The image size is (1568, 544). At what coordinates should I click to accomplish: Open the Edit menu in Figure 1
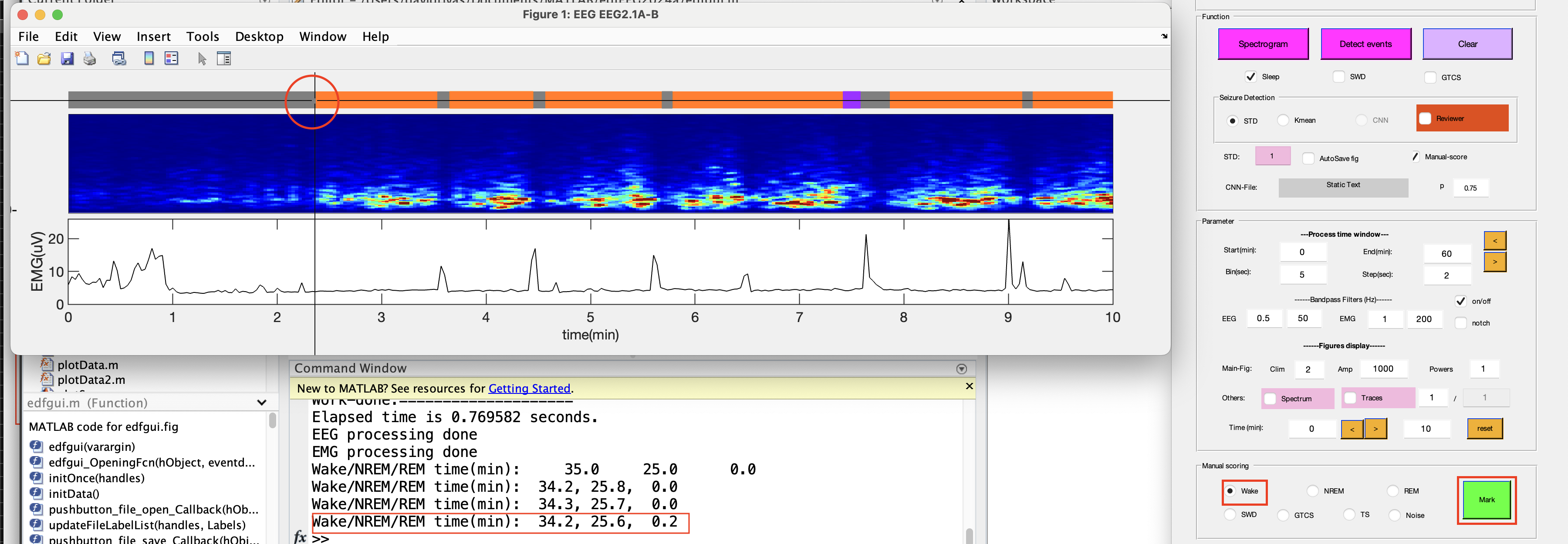pyautogui.click(x=66, y=37)
